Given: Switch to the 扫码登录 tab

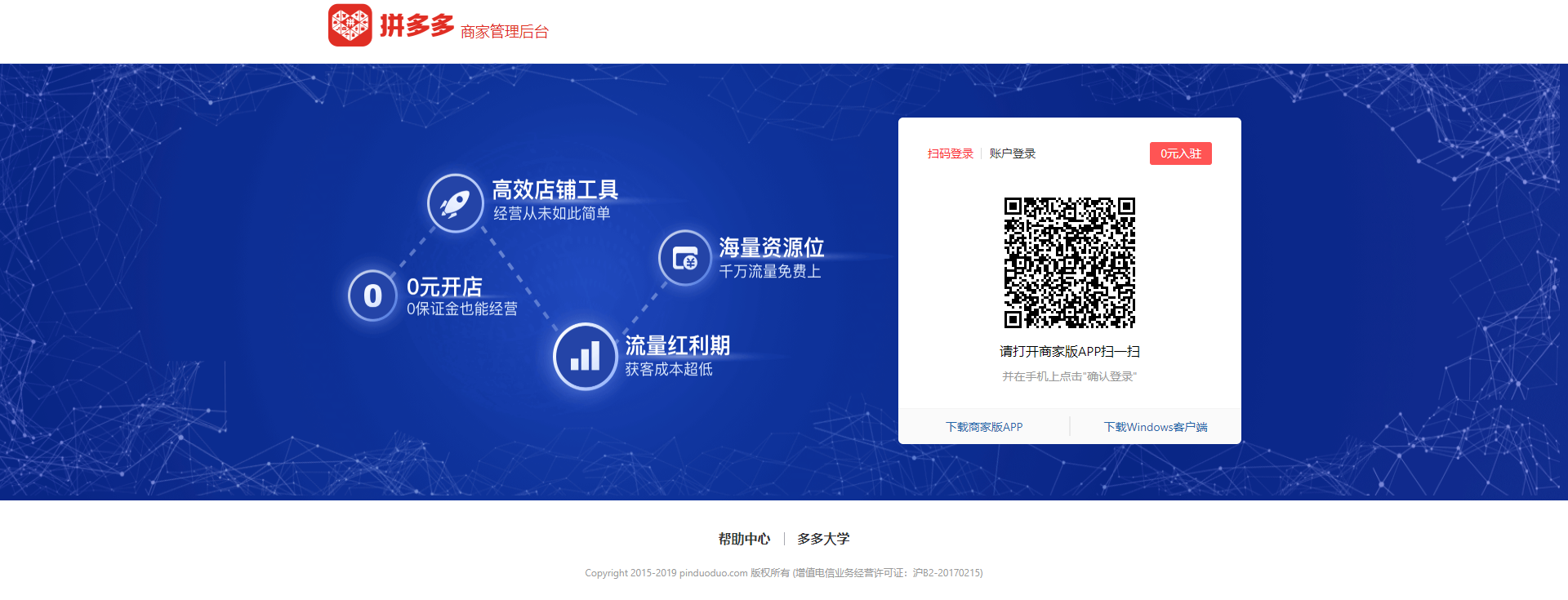Looking at the screenshot, I should [x=951, y=153].
